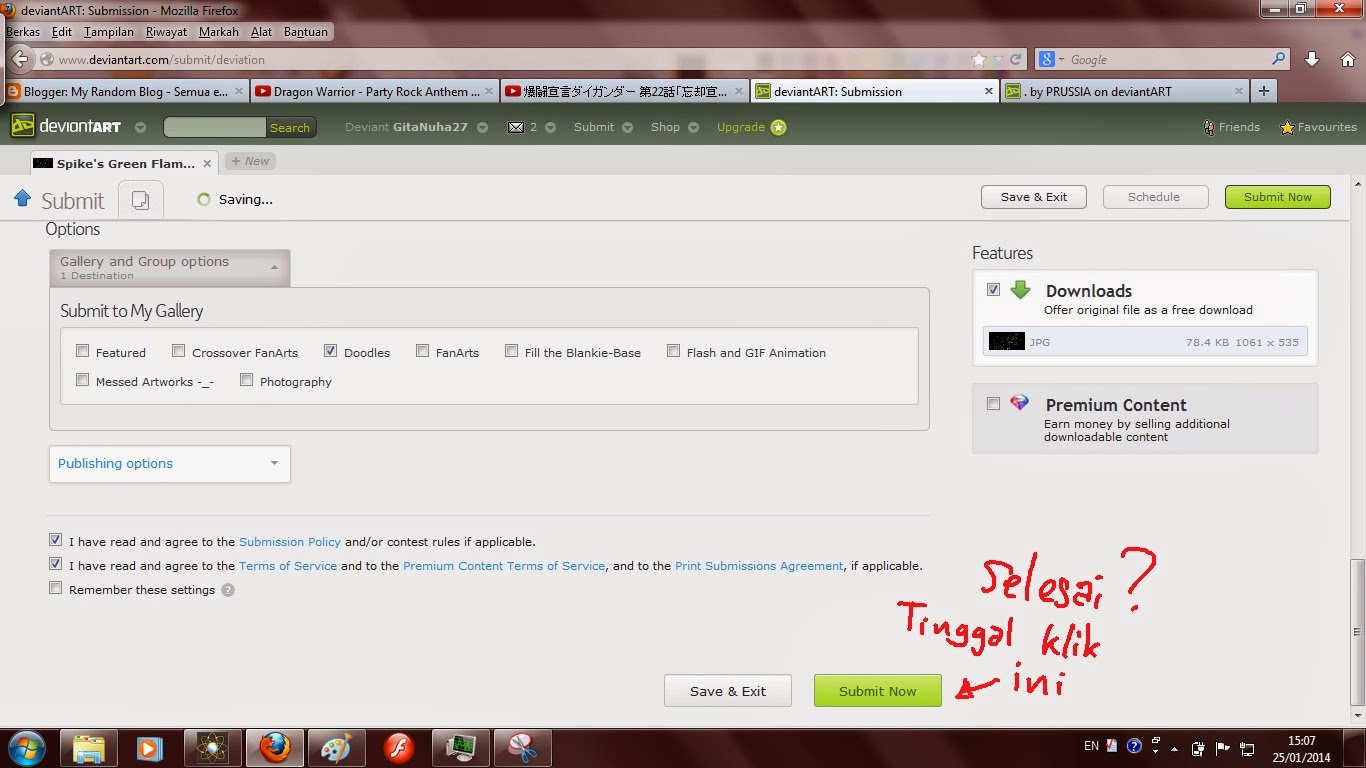Viewport: 1366px width, 768px height.
Task: Open Snipping Tool scissors taskbar icon
Action: click(x=523, y=747)
